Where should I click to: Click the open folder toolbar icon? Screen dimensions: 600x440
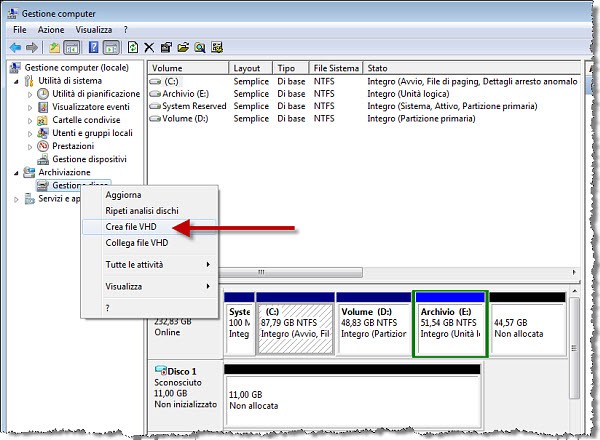point(183,47)
